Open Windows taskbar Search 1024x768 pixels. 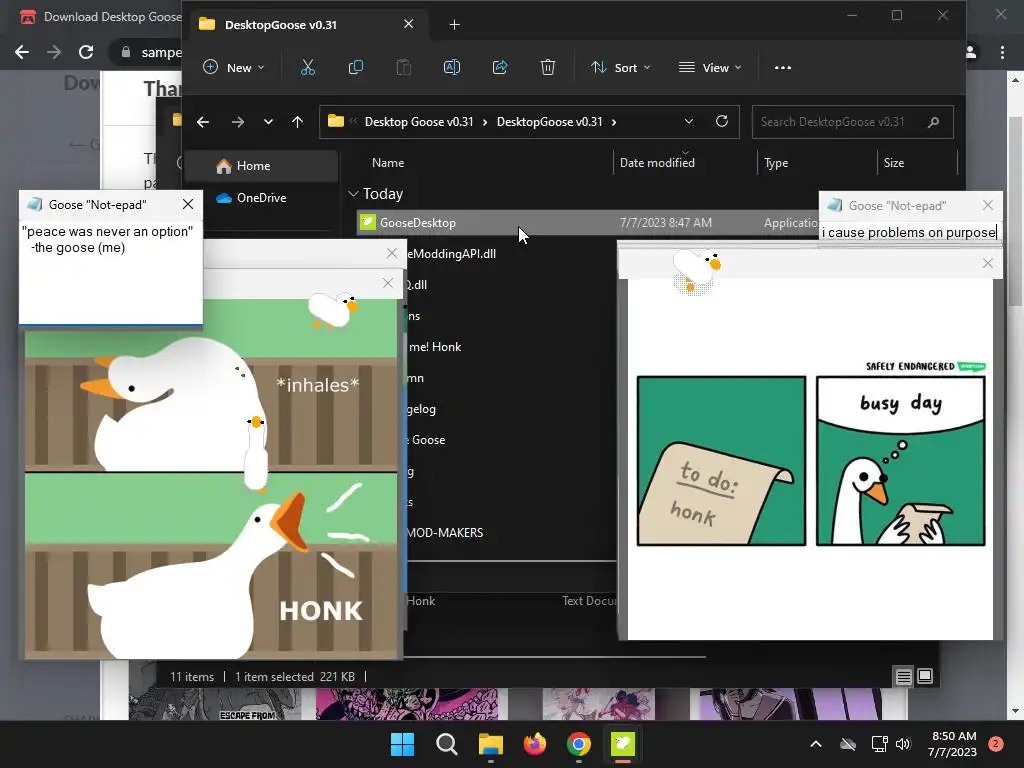pyautogui.click(x=447, y=744)
